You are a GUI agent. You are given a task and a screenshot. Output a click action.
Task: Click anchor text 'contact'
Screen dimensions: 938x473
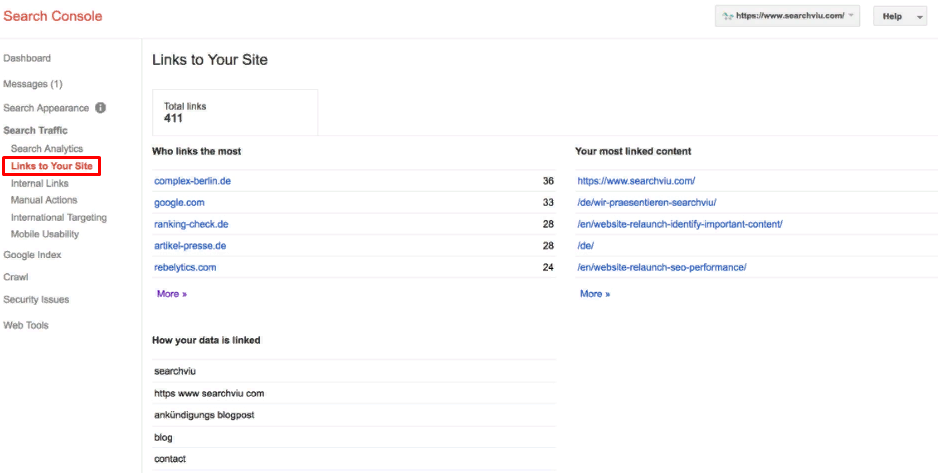pyautogui.click(x=170, y=459)
